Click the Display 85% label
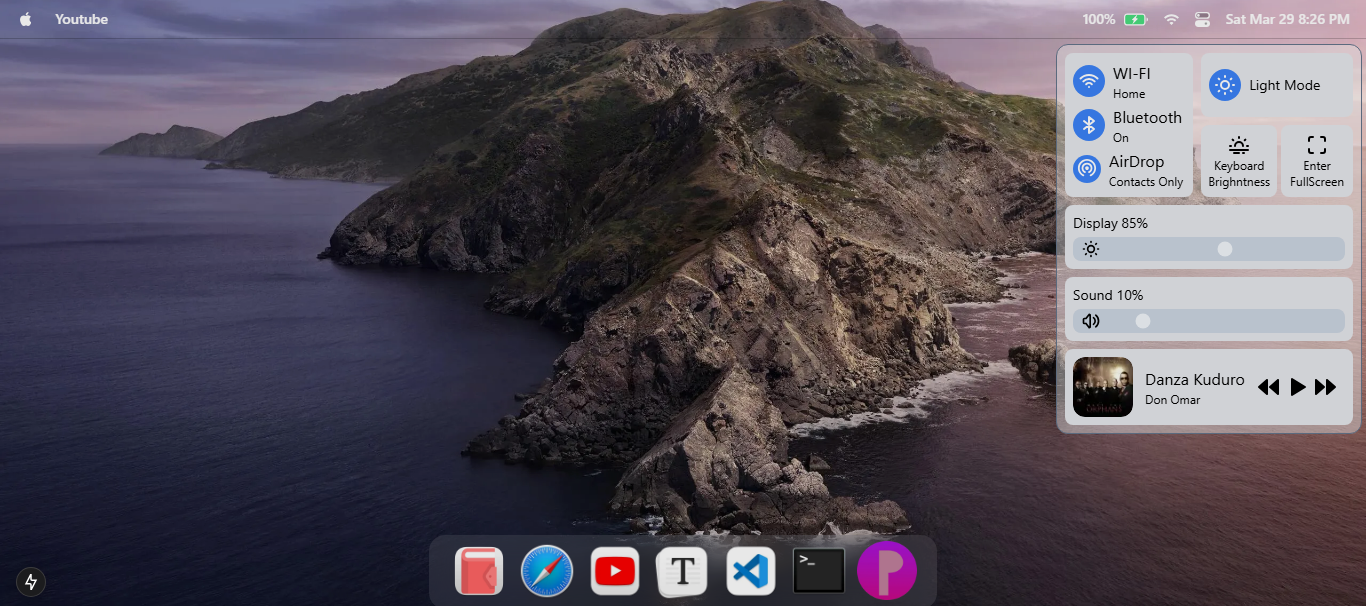The width and height of the screenshot is (1366, 606). coord(1110,223)
